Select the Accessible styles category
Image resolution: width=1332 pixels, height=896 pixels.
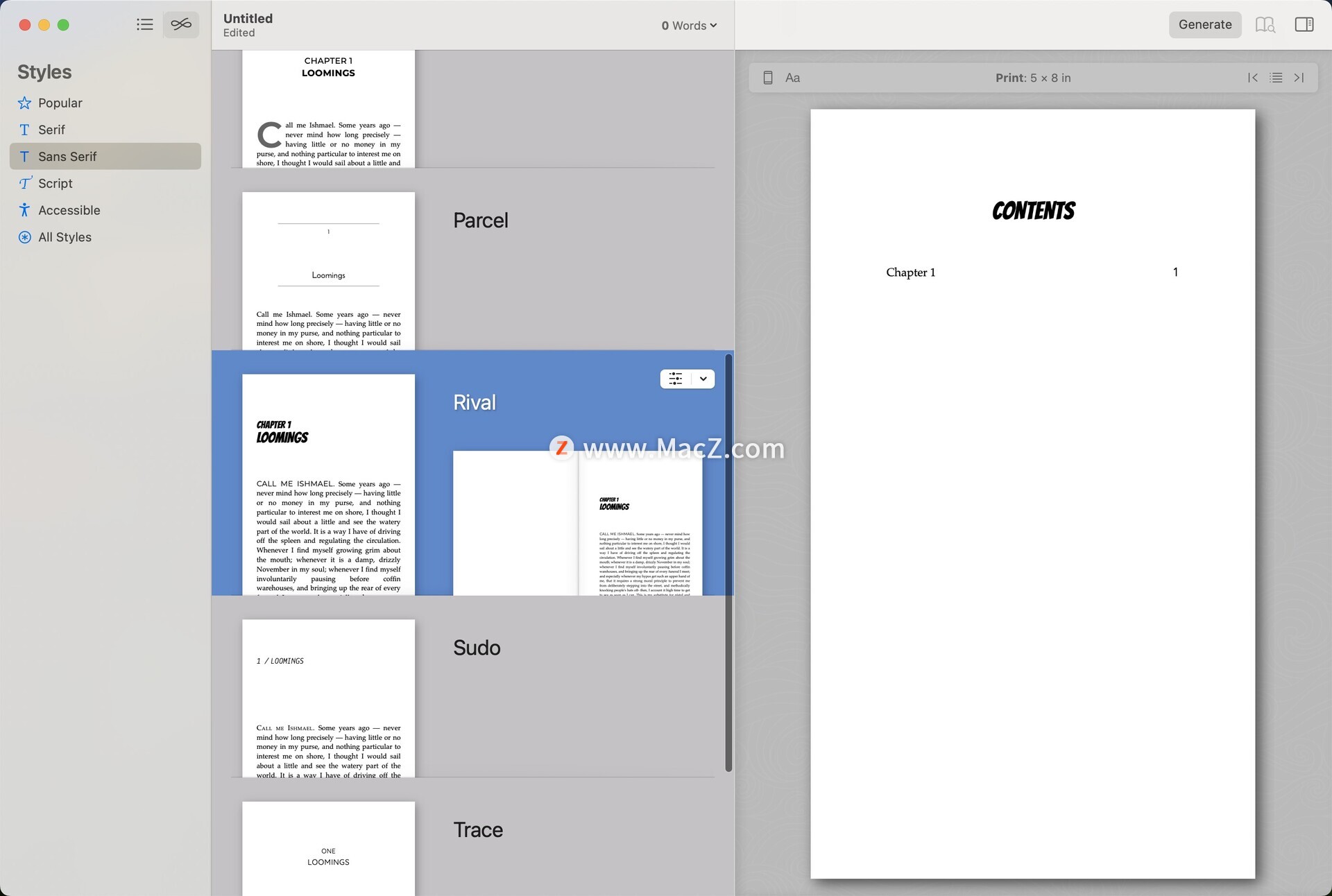105,210
